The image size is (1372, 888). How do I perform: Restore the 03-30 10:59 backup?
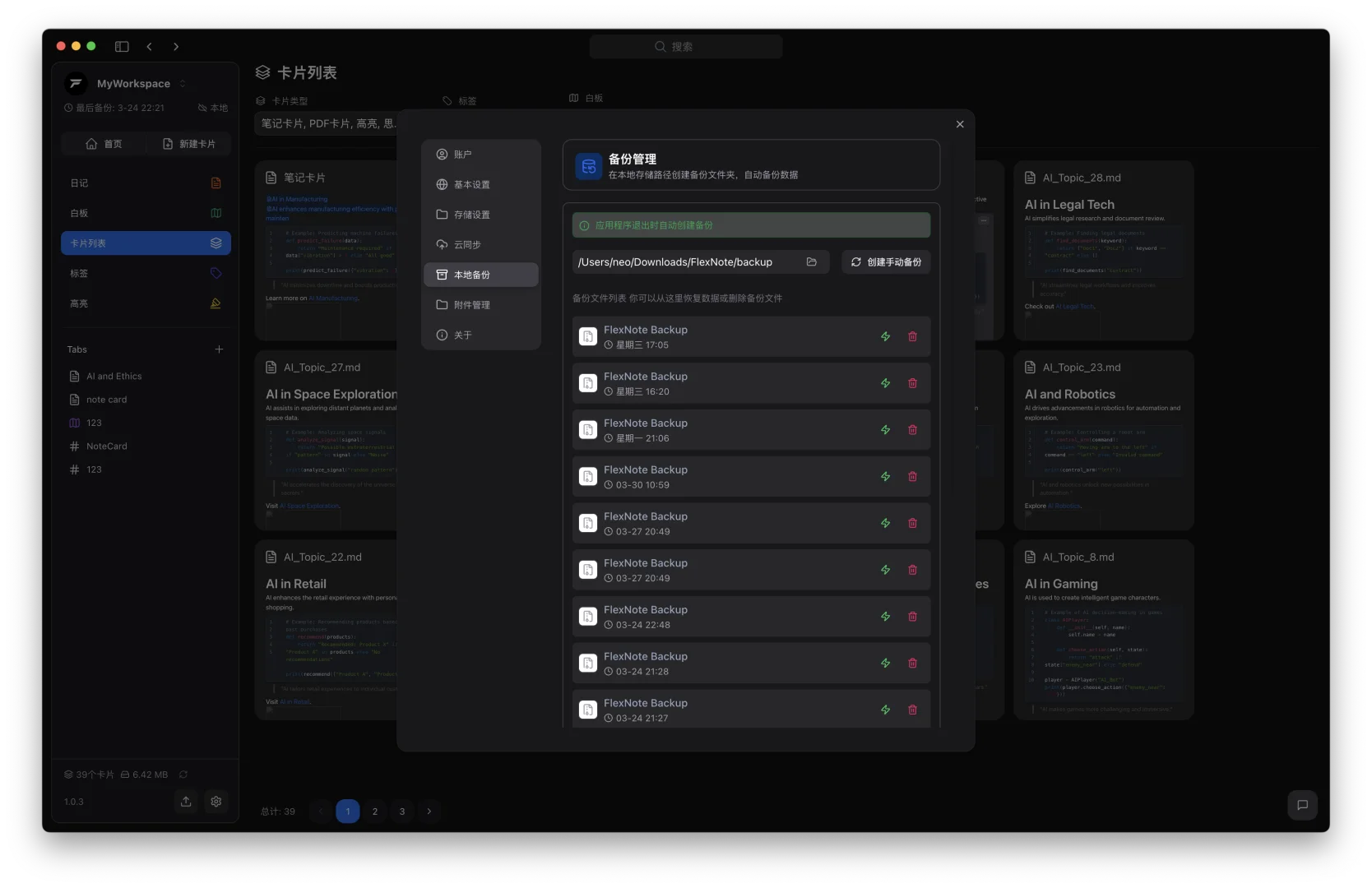[x=885, y=477]
